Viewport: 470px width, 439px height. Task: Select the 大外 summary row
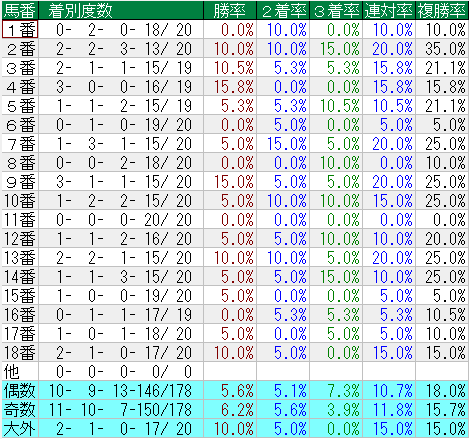click(x=235, y=428)
